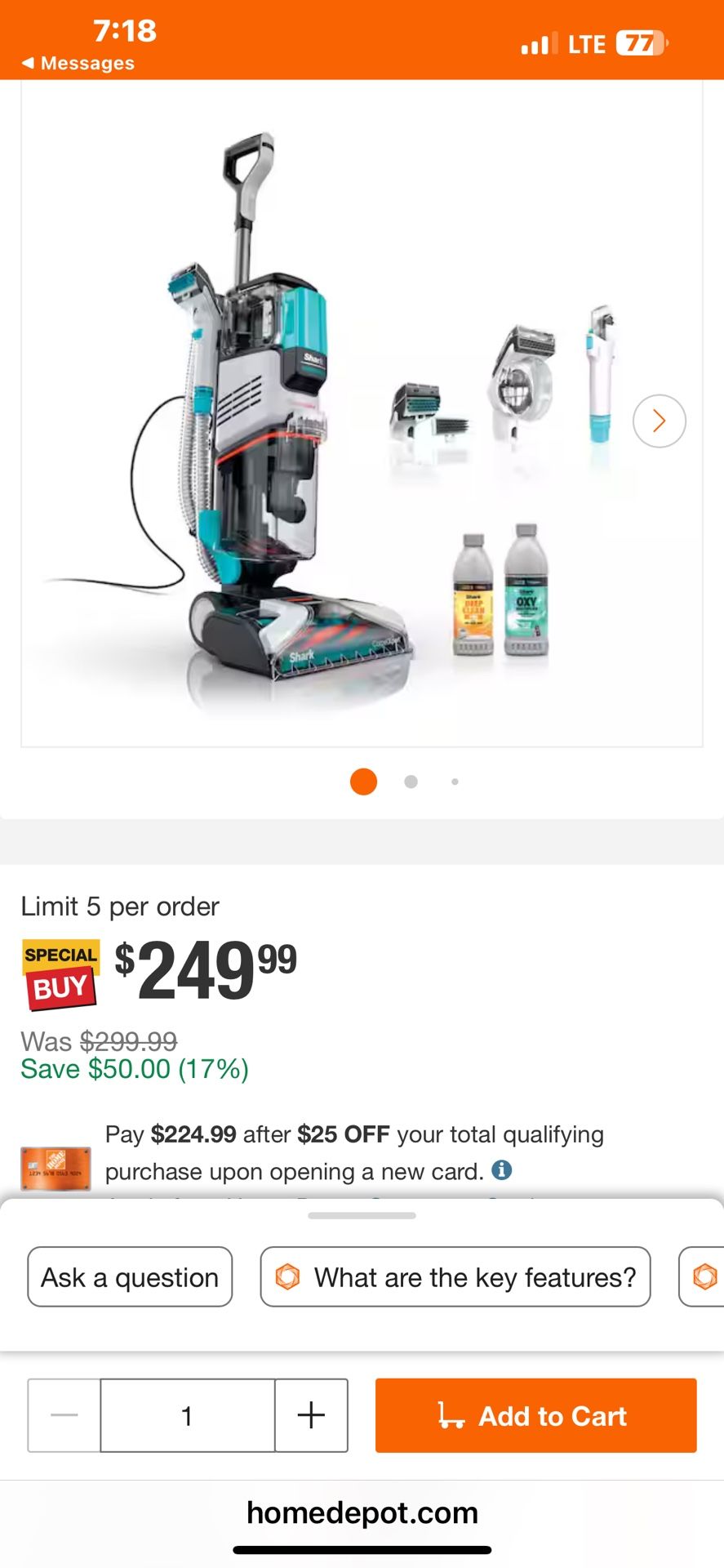Tap the info icon next to new card offer
Viewport: 724px width, 1568px height.
502,1170
